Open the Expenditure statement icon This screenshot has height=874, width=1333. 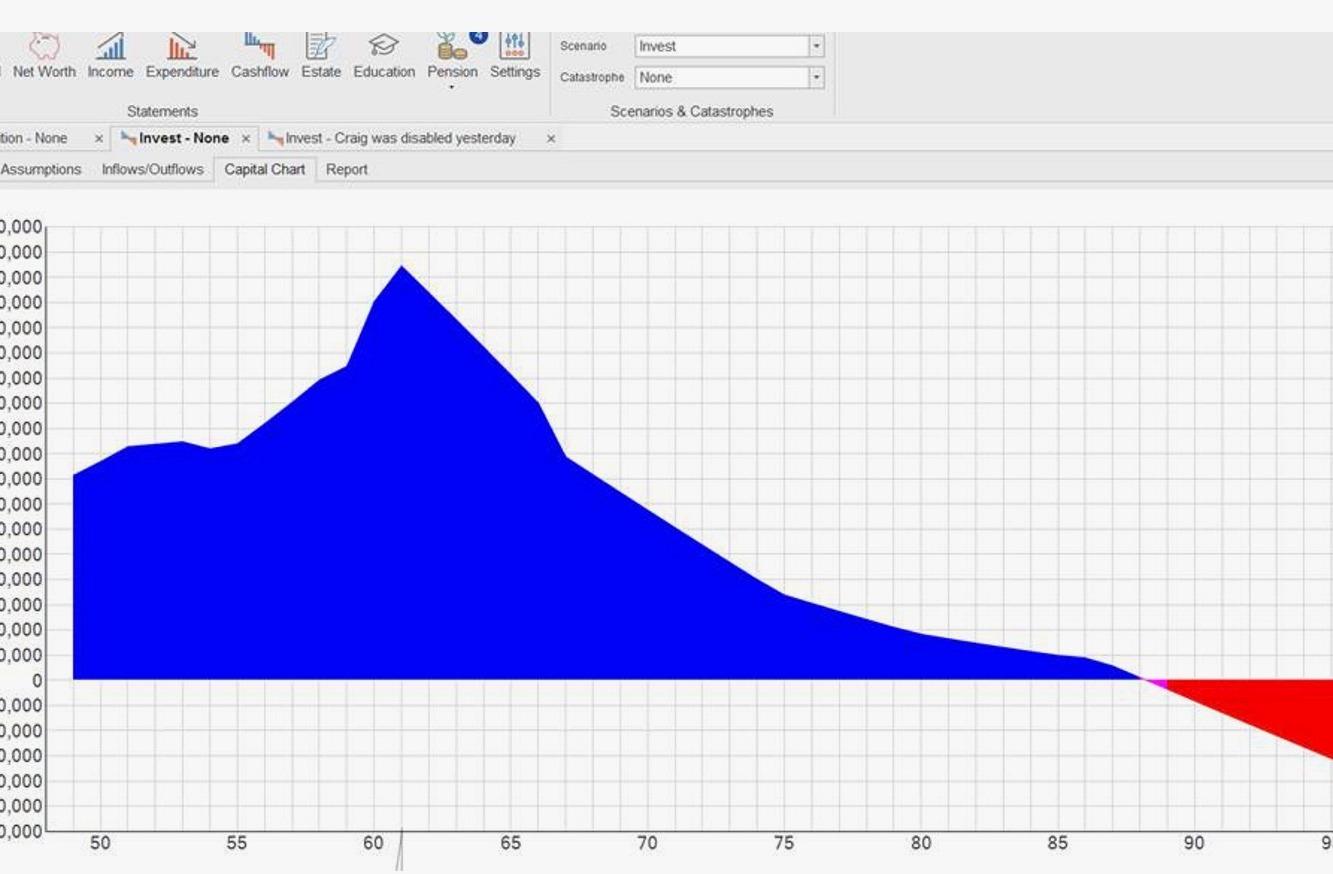point(181,47)
